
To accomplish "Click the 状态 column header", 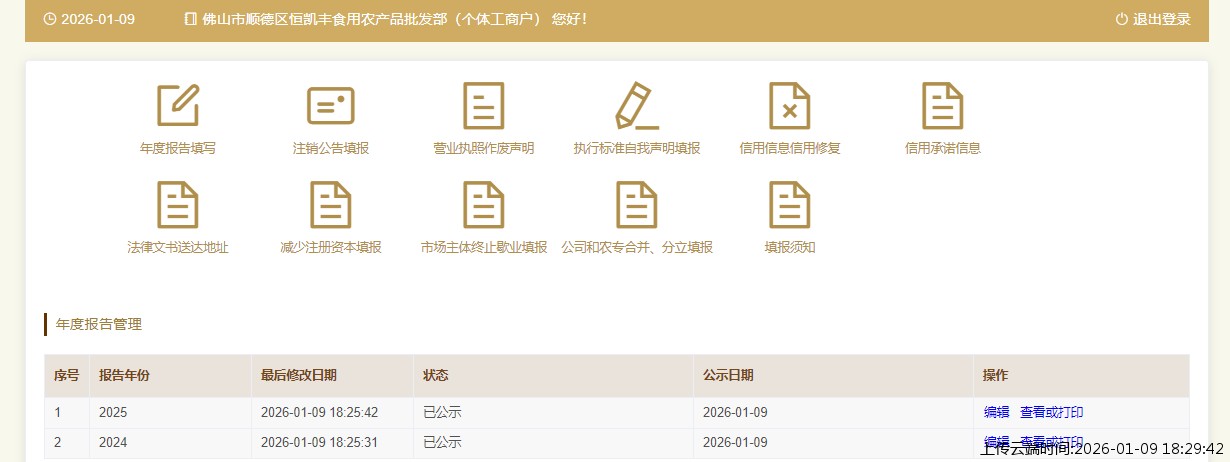I will [436, 375].
